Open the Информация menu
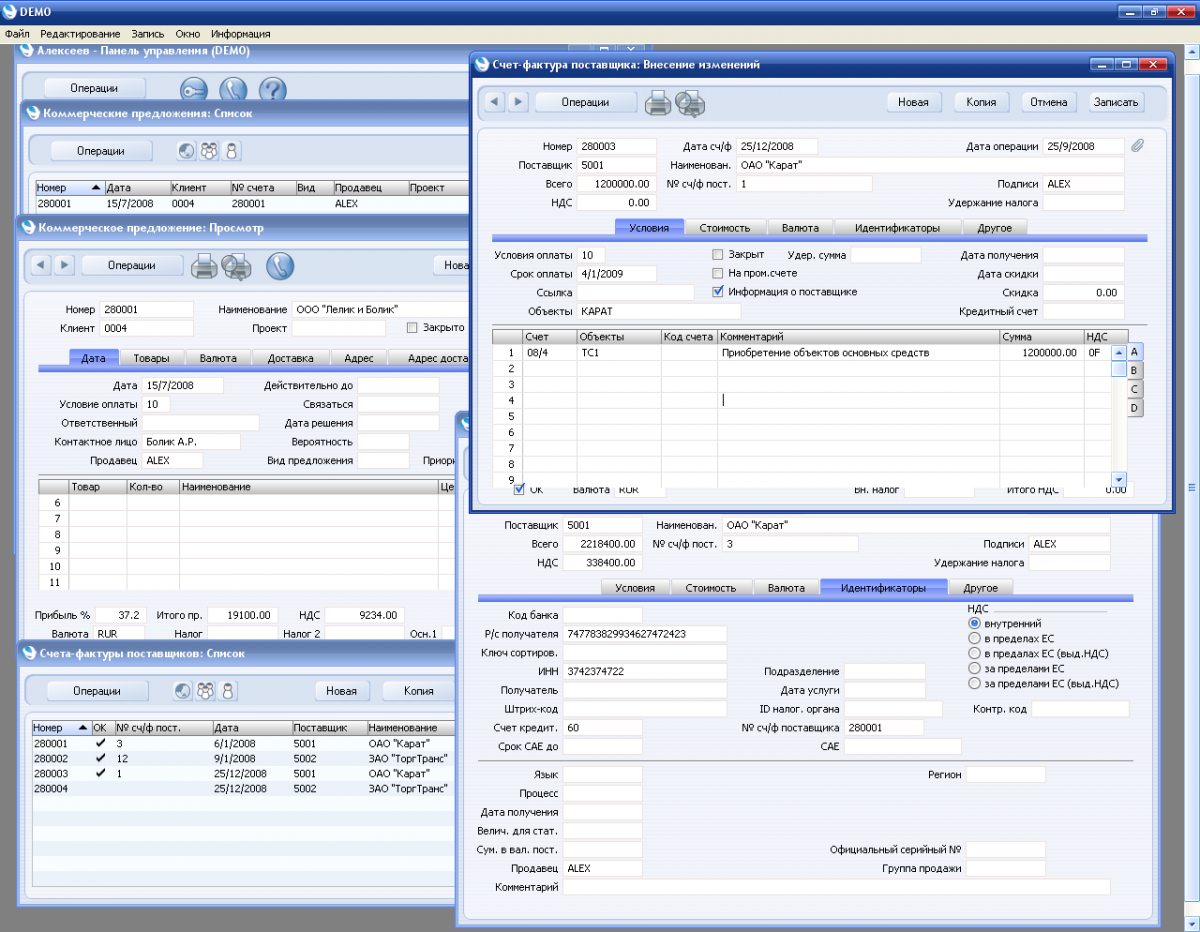Screen dimensions: 1200x932 [240, 34]
